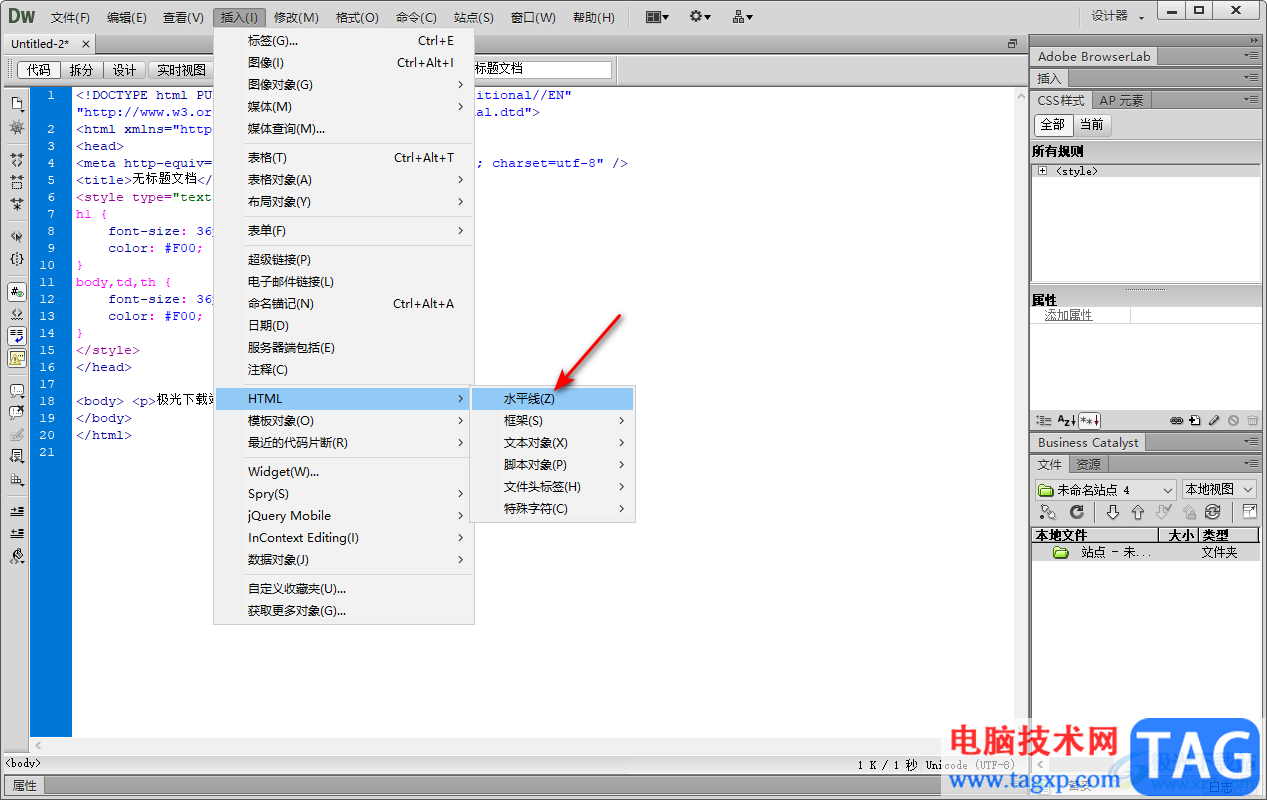This screenshot has width=1267, height=800.
Task: Open 文本对象(X) submenu
Action: pos(552,443)
